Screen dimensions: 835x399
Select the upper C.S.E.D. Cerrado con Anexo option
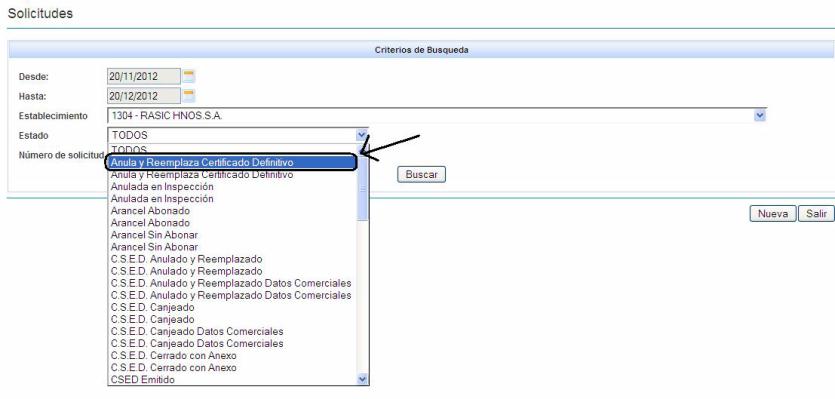pos(233,355)
